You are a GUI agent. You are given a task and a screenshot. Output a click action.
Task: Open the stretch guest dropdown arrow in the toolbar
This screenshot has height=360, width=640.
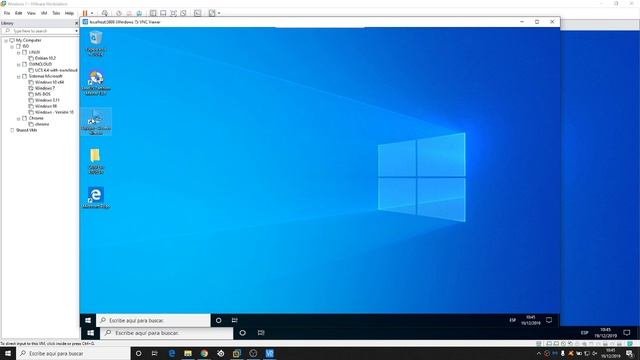(219, 13)
